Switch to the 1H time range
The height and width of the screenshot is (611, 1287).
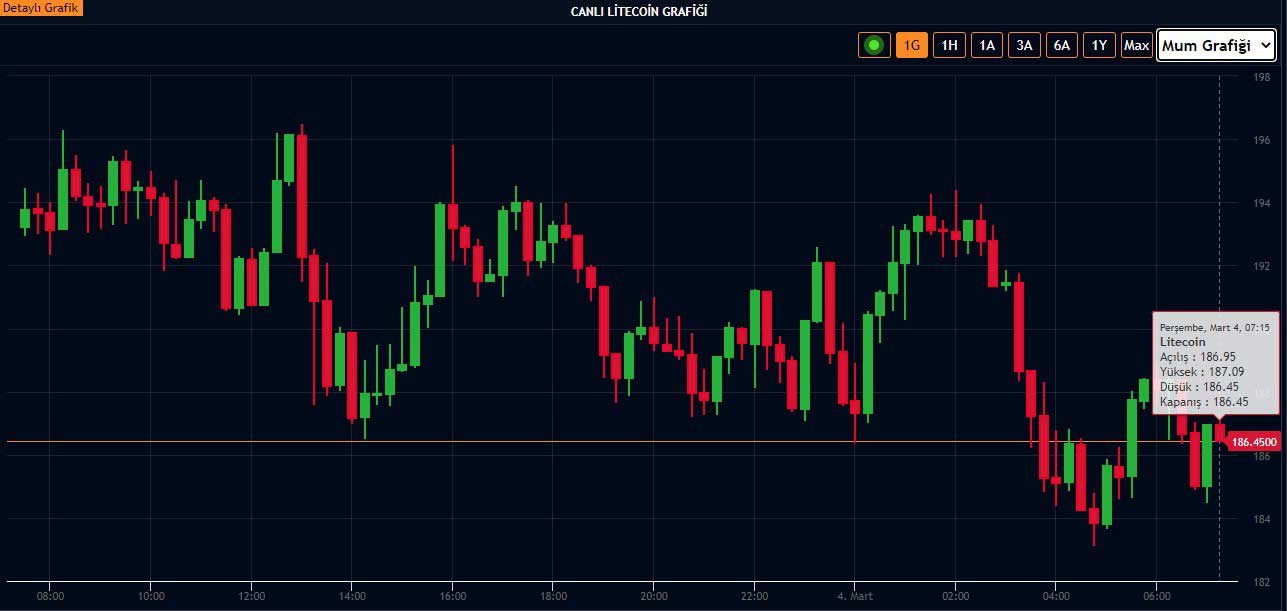[949, 45]
